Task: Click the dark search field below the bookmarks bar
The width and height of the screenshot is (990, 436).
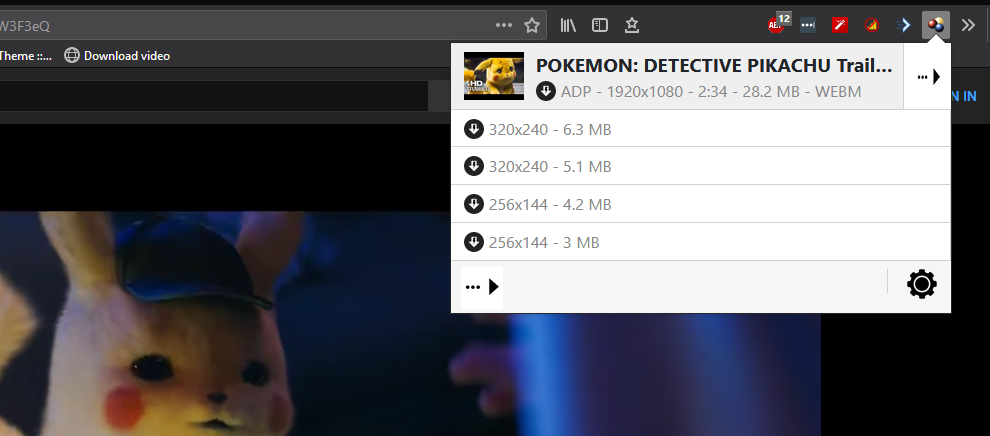Action: 213,96
